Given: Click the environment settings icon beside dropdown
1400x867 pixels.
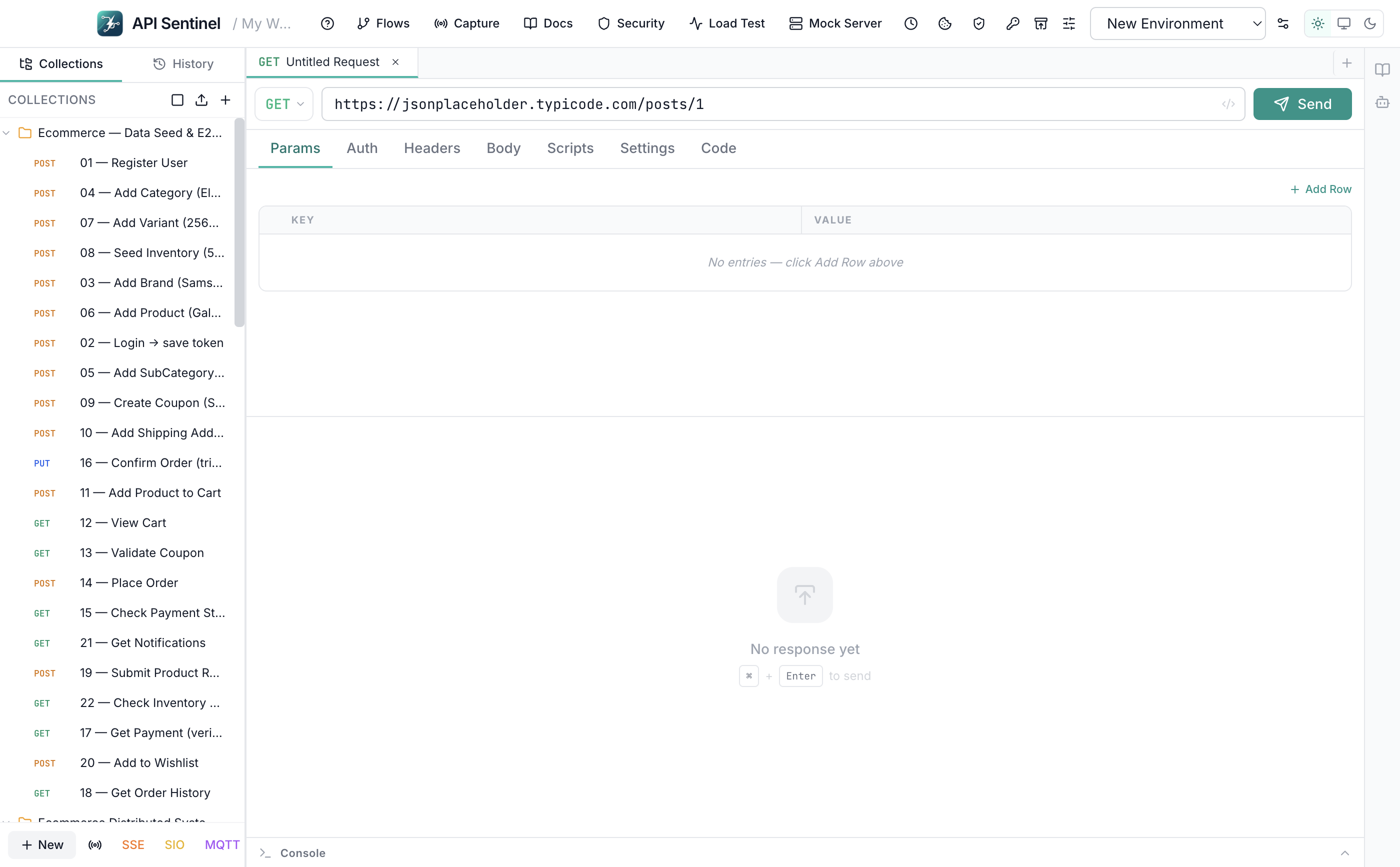Looking at the screenshot, I should (x=1283, y=23).
